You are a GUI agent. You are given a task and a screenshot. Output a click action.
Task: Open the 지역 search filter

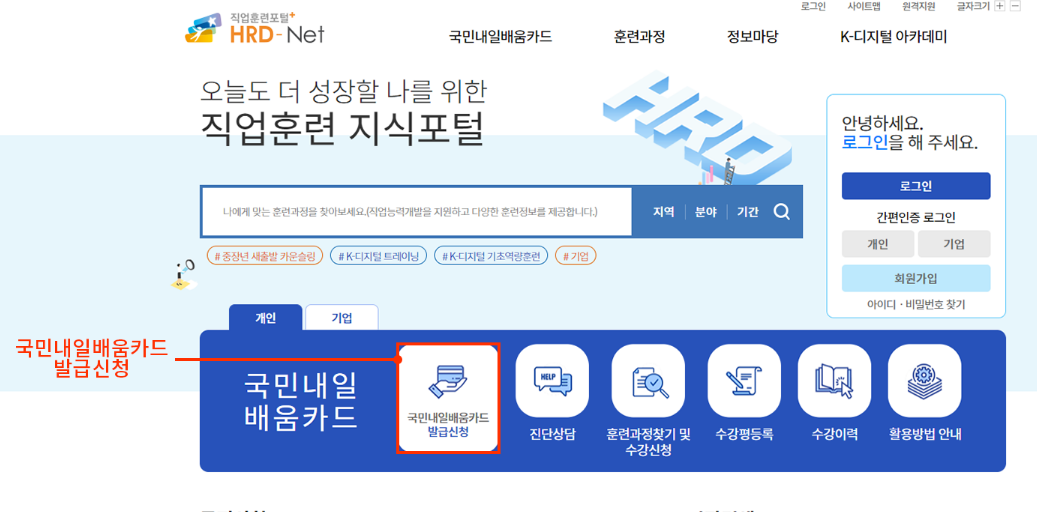click(663, 212)
